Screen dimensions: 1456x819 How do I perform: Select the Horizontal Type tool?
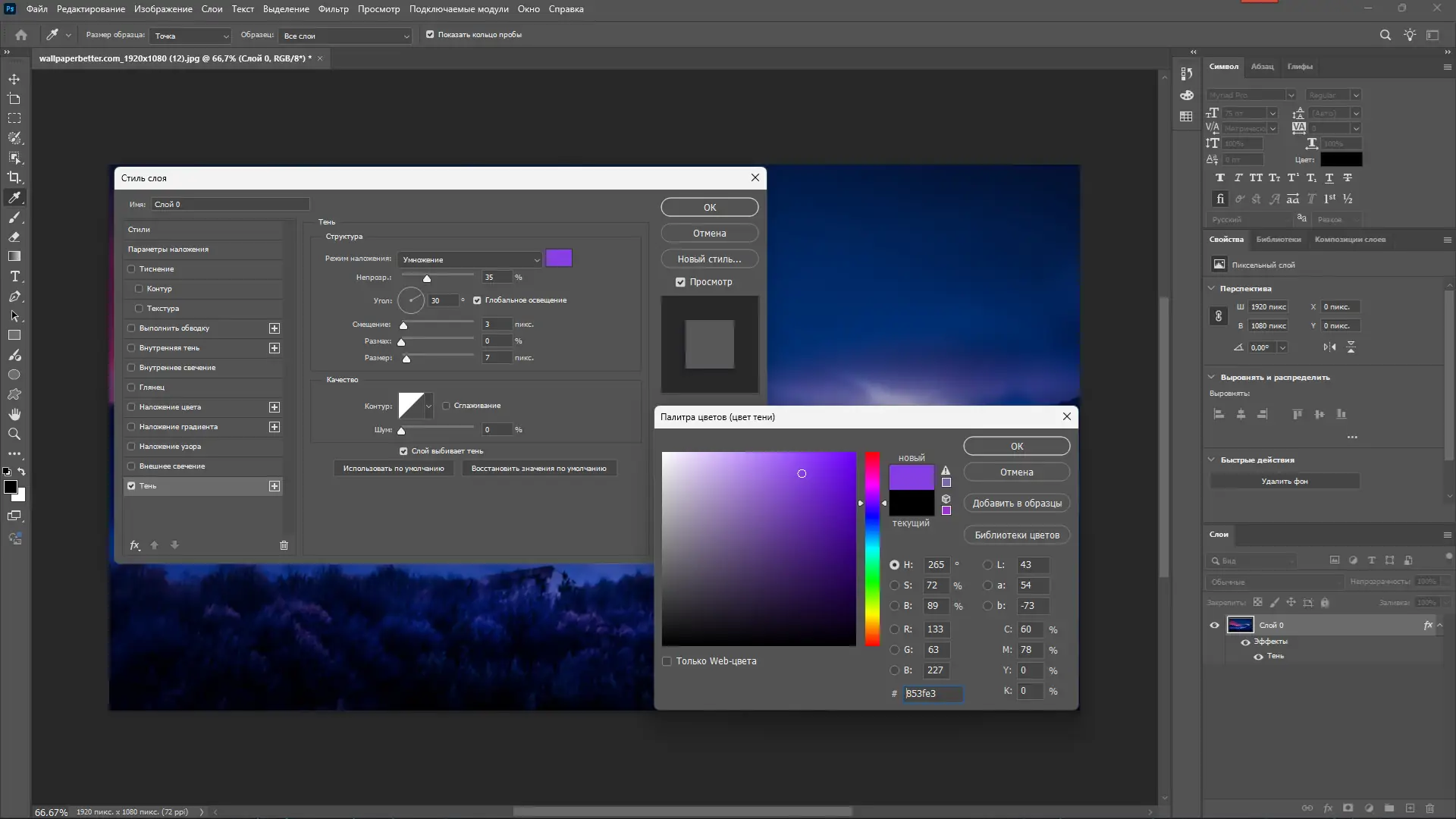(x=14, y=277)
